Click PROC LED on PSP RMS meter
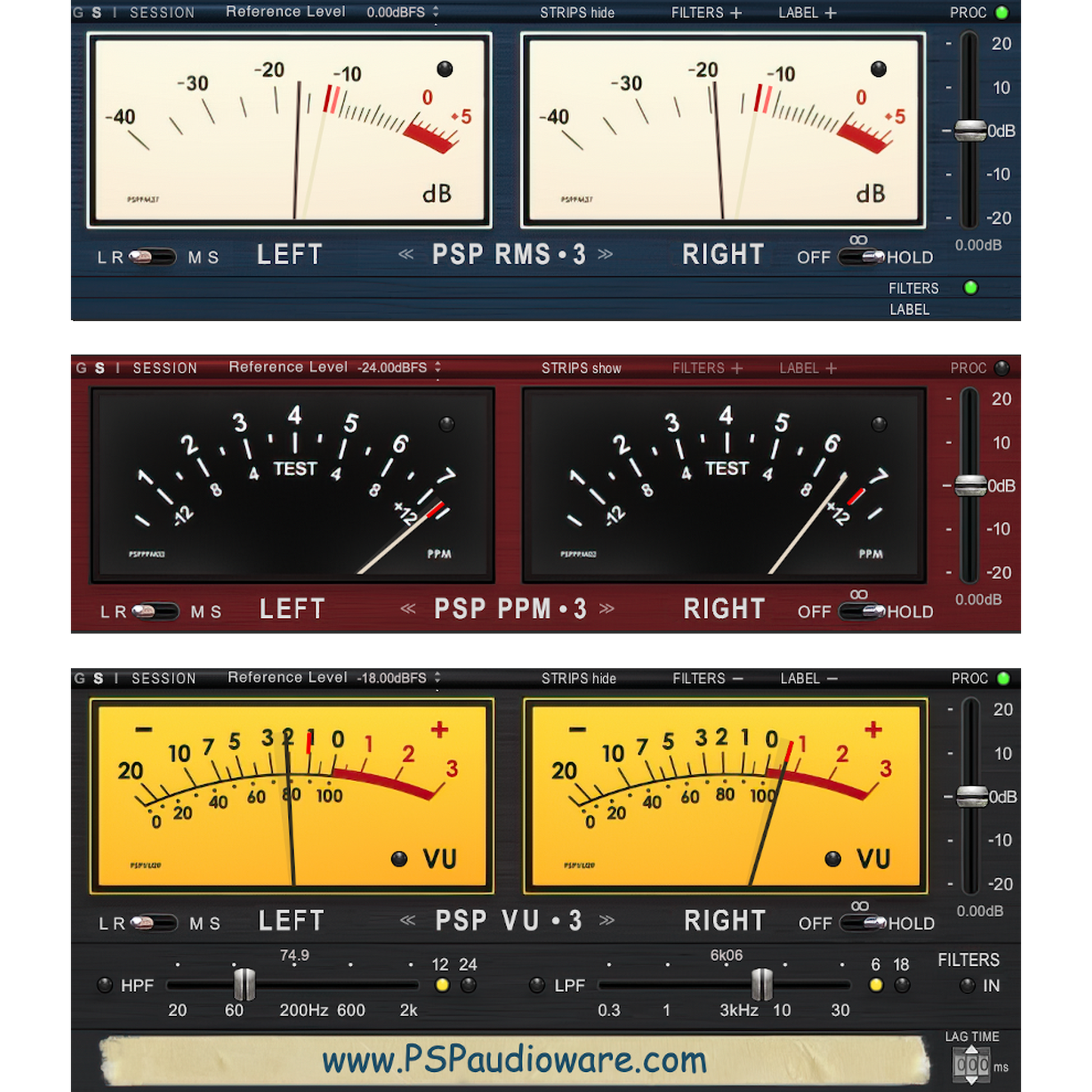The height and width of the screenshot is (1092, 1092). (x=1002, y=12)
